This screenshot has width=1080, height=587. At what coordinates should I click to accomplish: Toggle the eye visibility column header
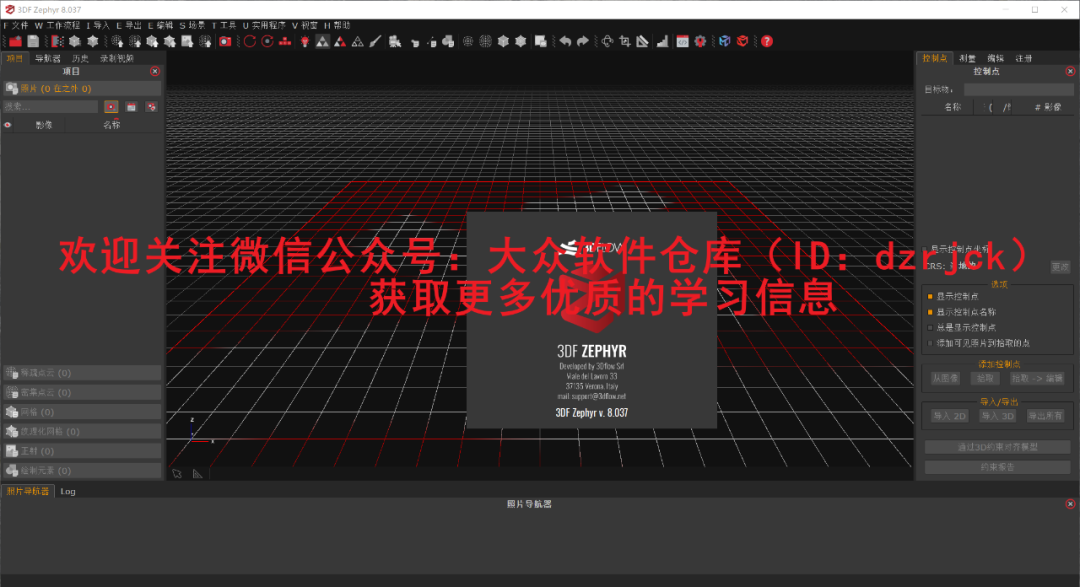(x=8, y=125)
